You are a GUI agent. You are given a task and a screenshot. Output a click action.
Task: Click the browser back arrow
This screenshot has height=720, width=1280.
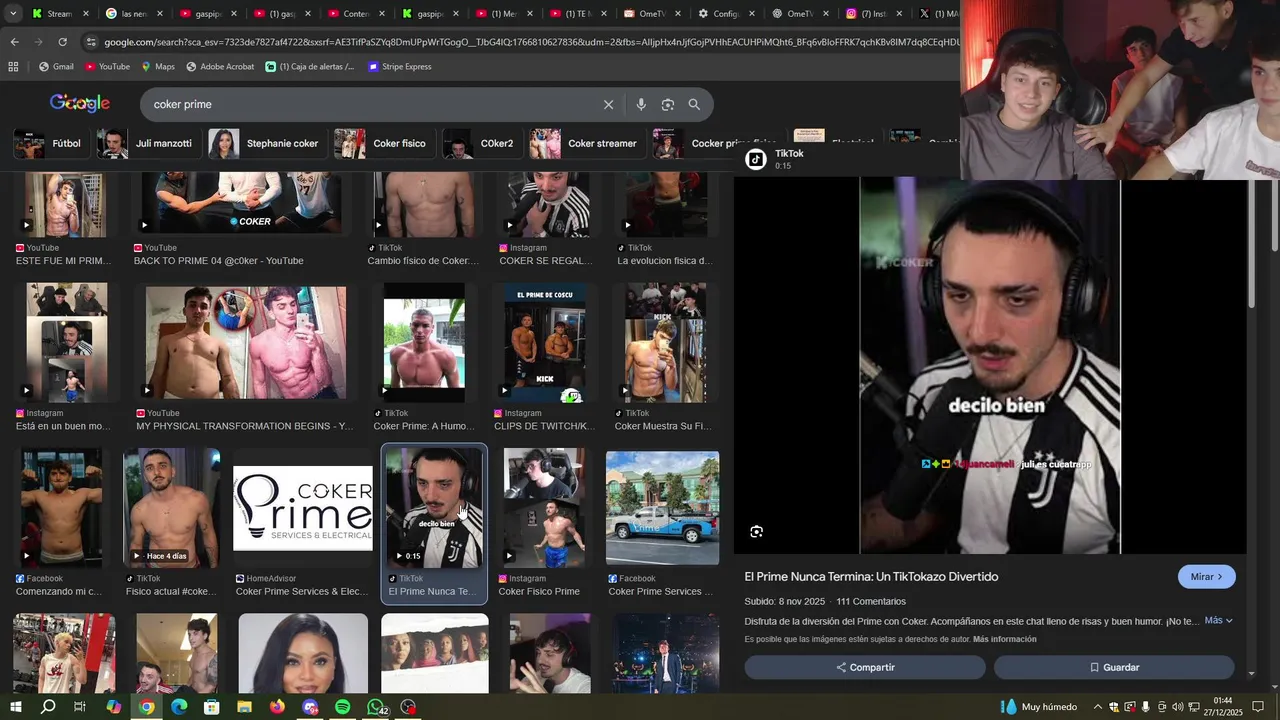pyautogui.click(x=14, y=42)
